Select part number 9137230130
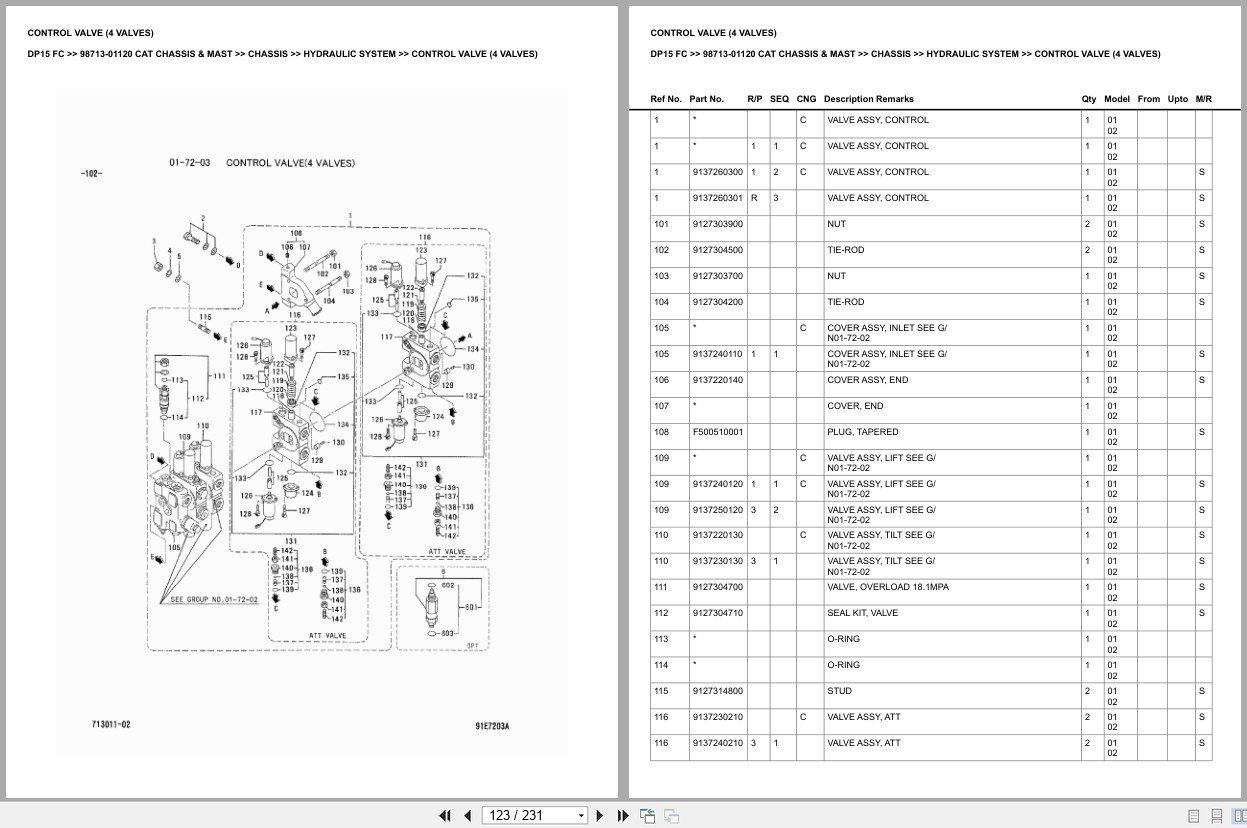1247x828 pixels. [x=718, y=562]
